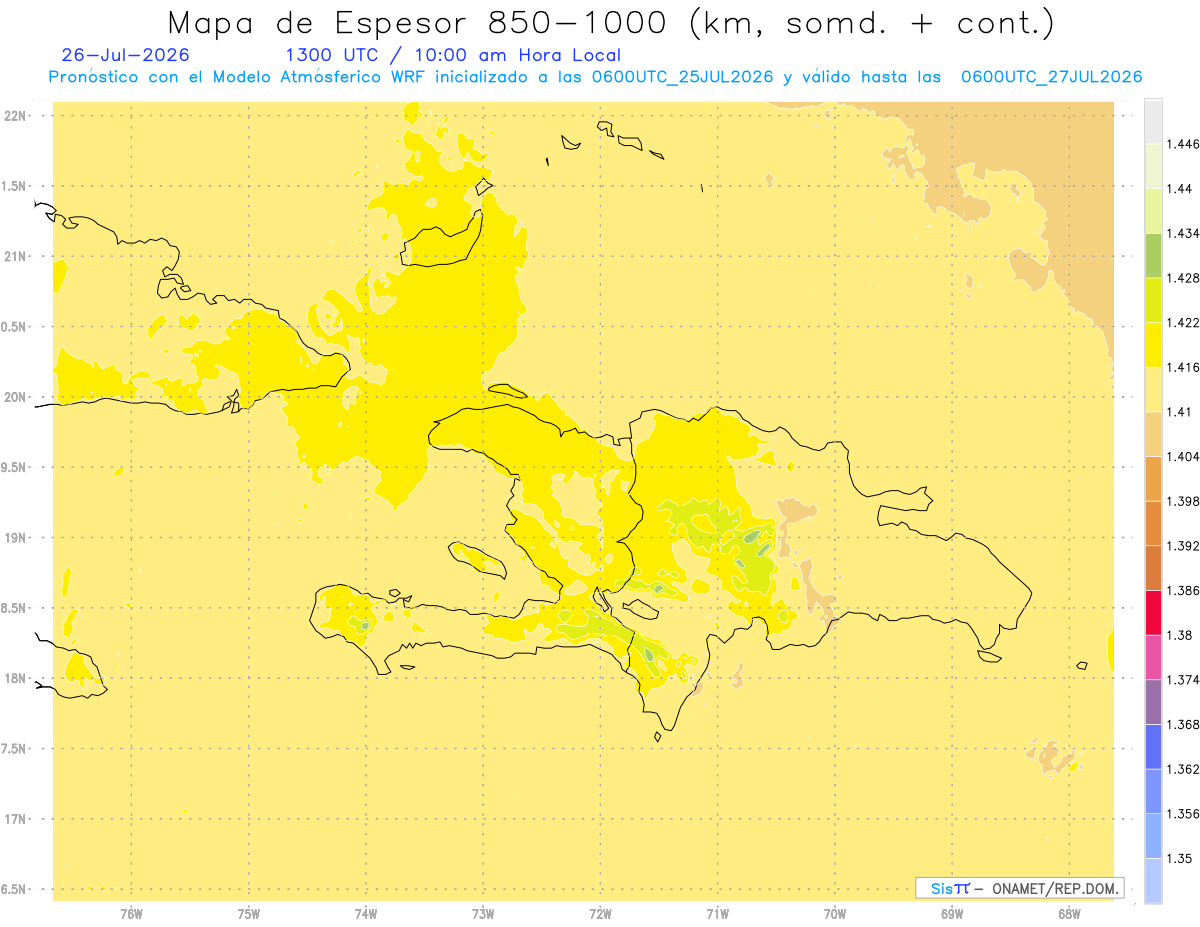Viewport: 1200px width, 927px height.
Task: Click the "Pronóstico con el Modelo Atmósferico WRF" text
Action: [x=240, y=77]
